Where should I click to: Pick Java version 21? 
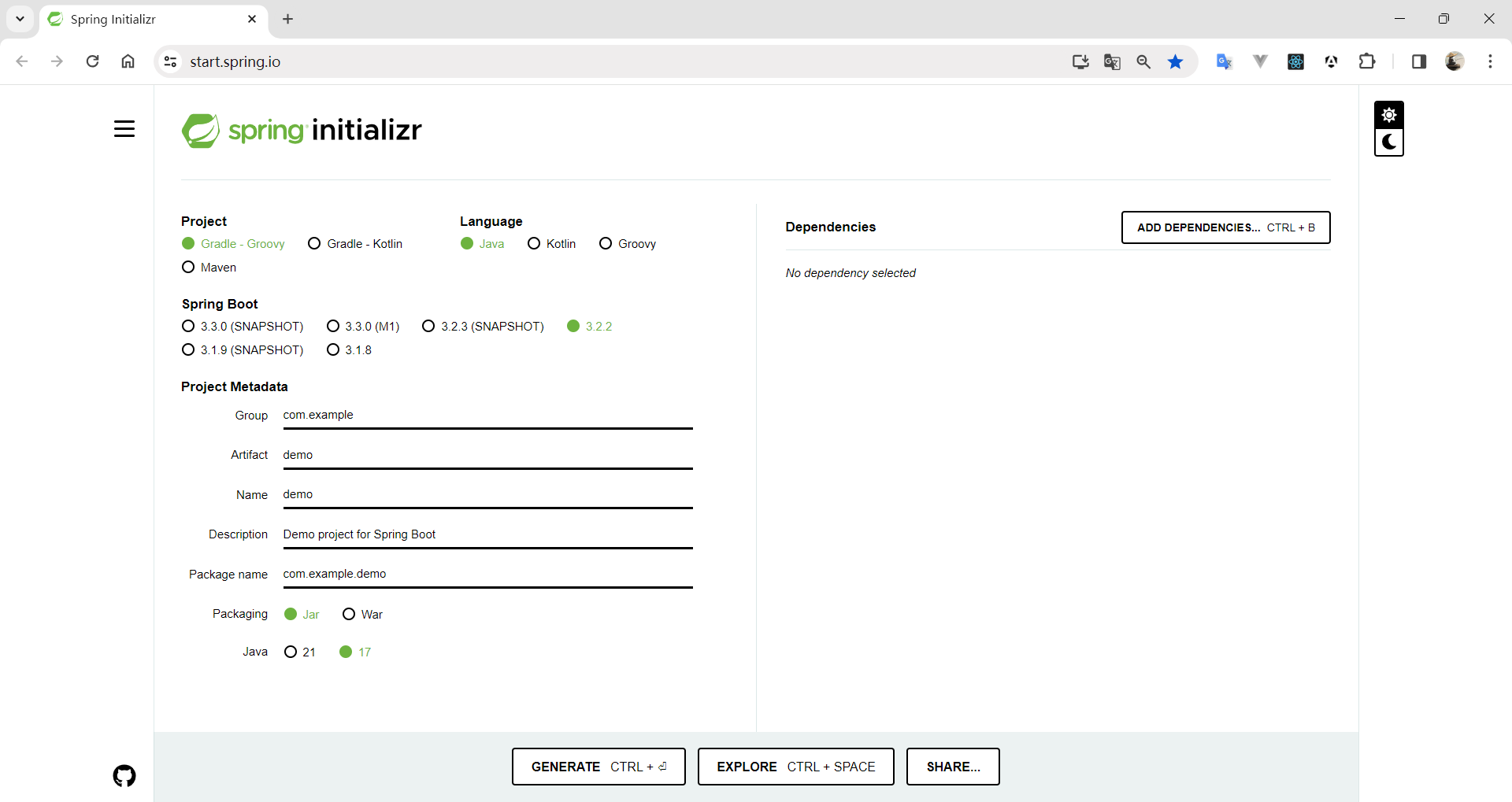(x=291, y=652)
